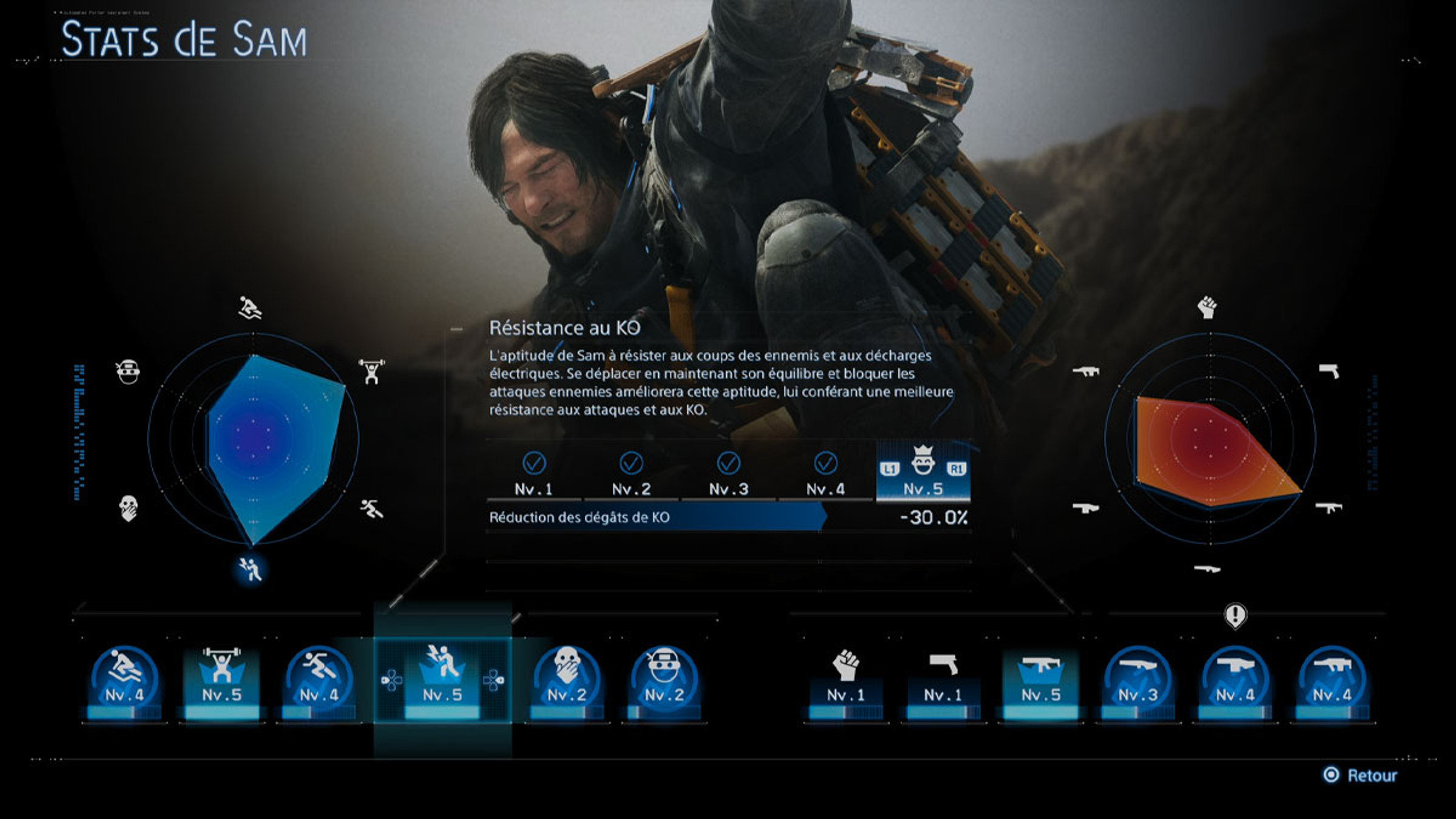This screenshot has height=819, width=1456.
Task: Select the highlighted KO resistance tile Nv.5
Action: (x=442, y=681)
